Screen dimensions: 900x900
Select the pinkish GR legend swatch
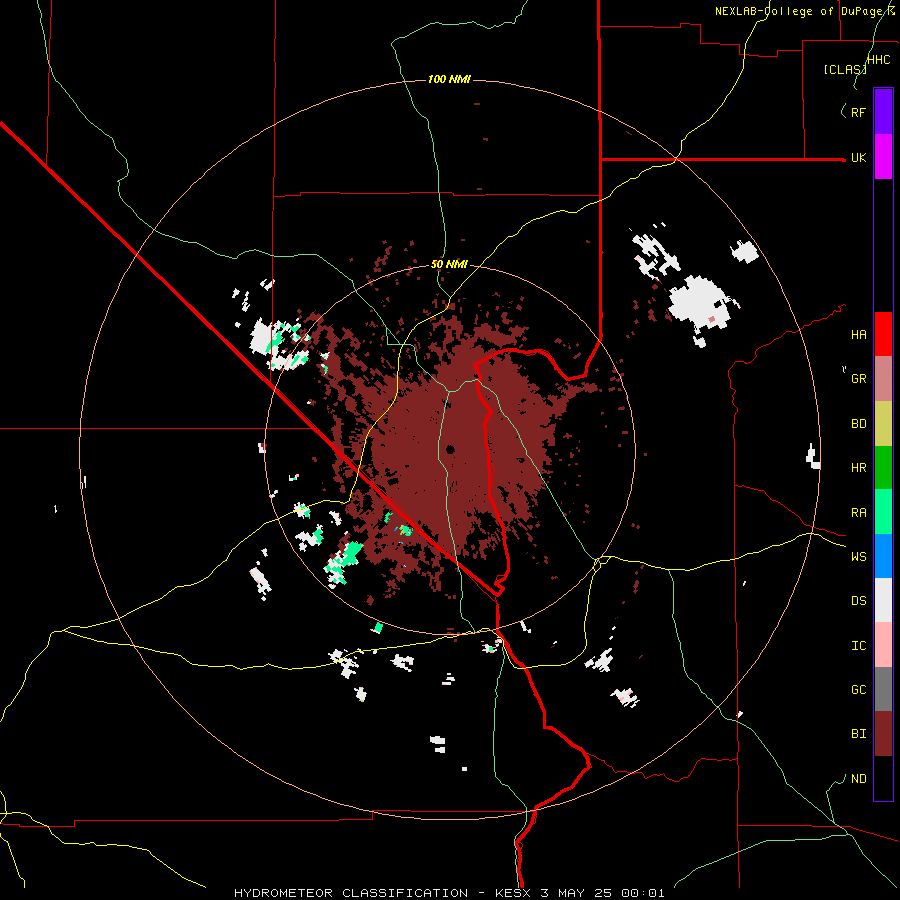click(x=883, y=379)
